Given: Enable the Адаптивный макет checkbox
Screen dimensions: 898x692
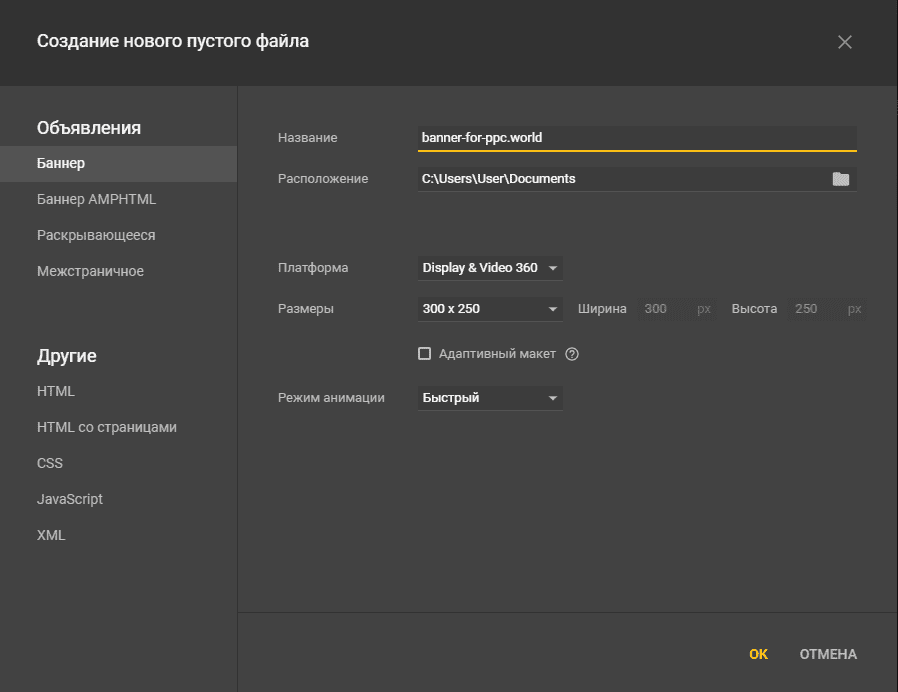Looking at the screenshot, I should pos(424,354).
